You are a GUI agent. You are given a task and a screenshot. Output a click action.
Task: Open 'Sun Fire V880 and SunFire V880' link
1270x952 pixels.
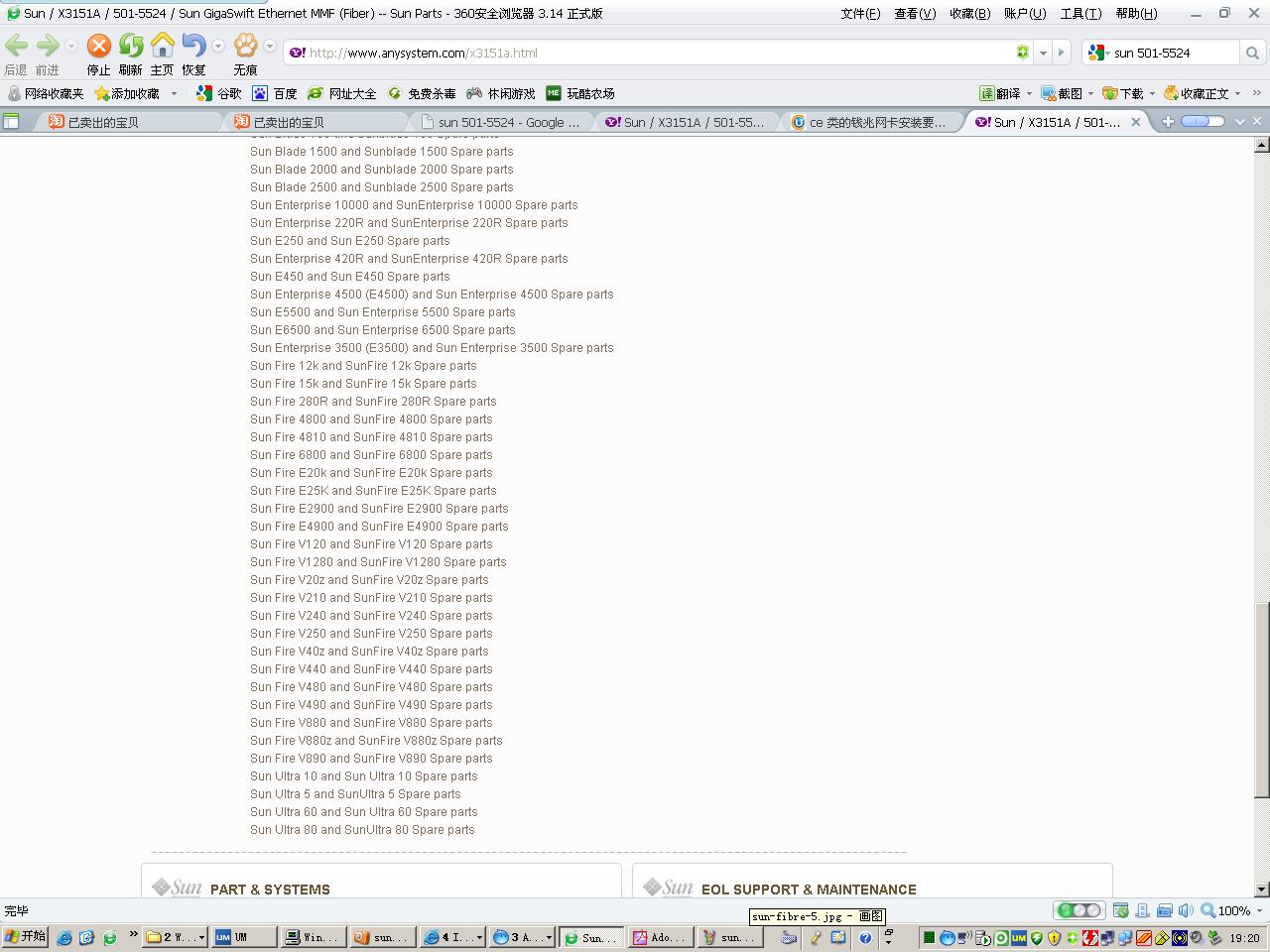click(371, 723)
